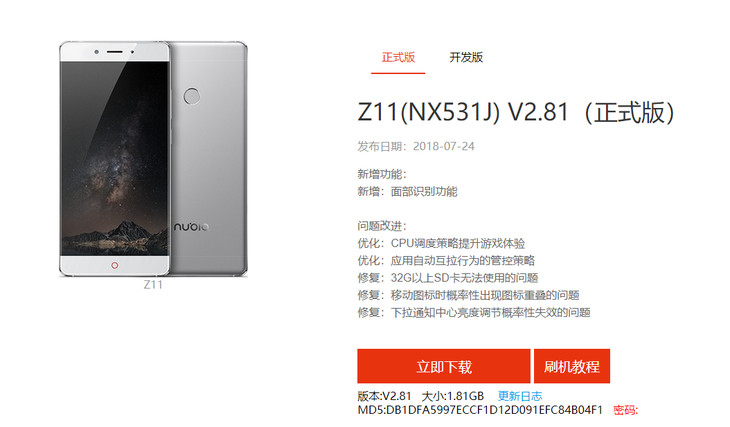Open the 刷机教程 flashing tutorial

(x=572, y=366)
